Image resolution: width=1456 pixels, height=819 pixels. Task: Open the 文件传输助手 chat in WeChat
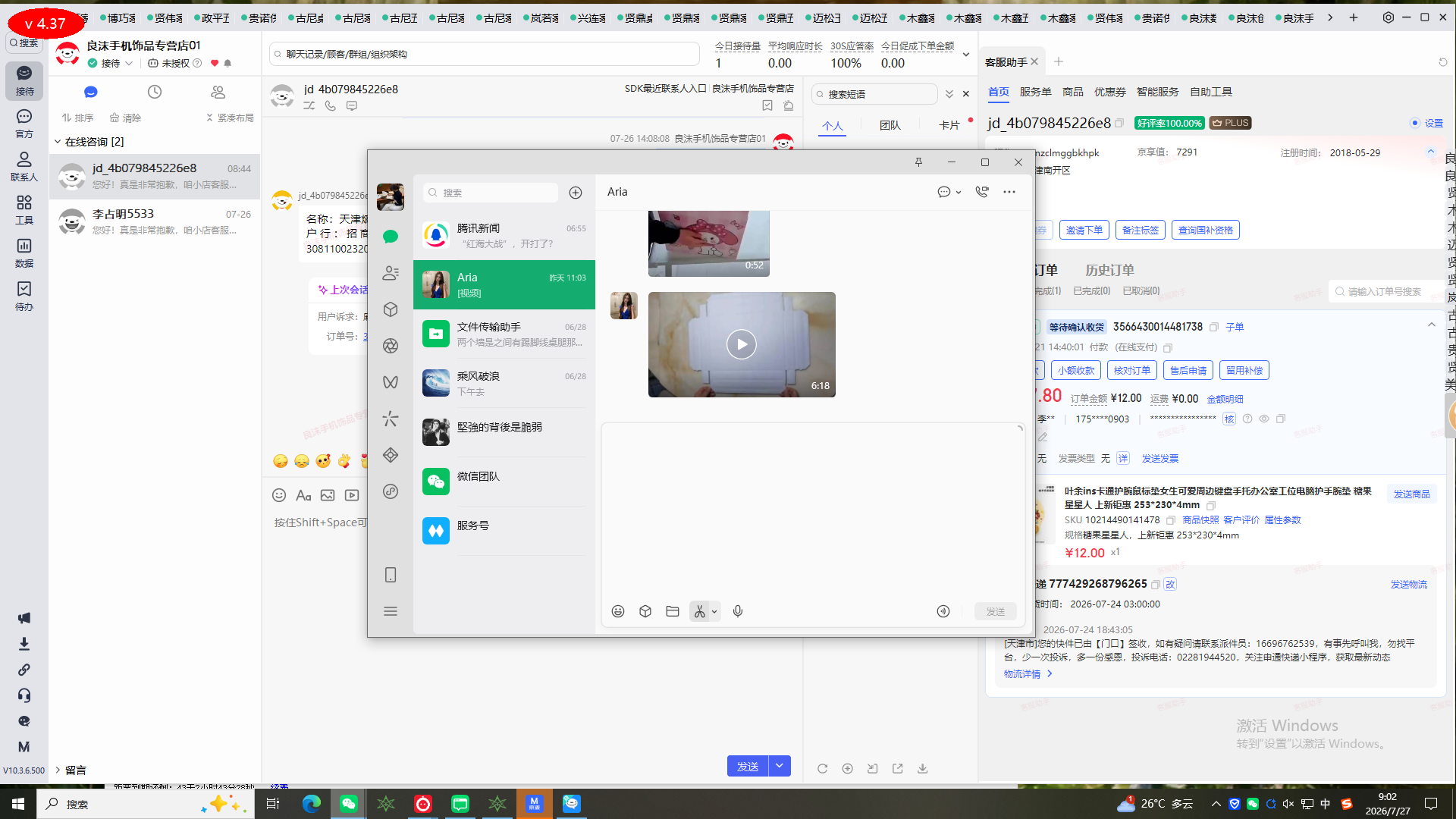click(504, 334)
